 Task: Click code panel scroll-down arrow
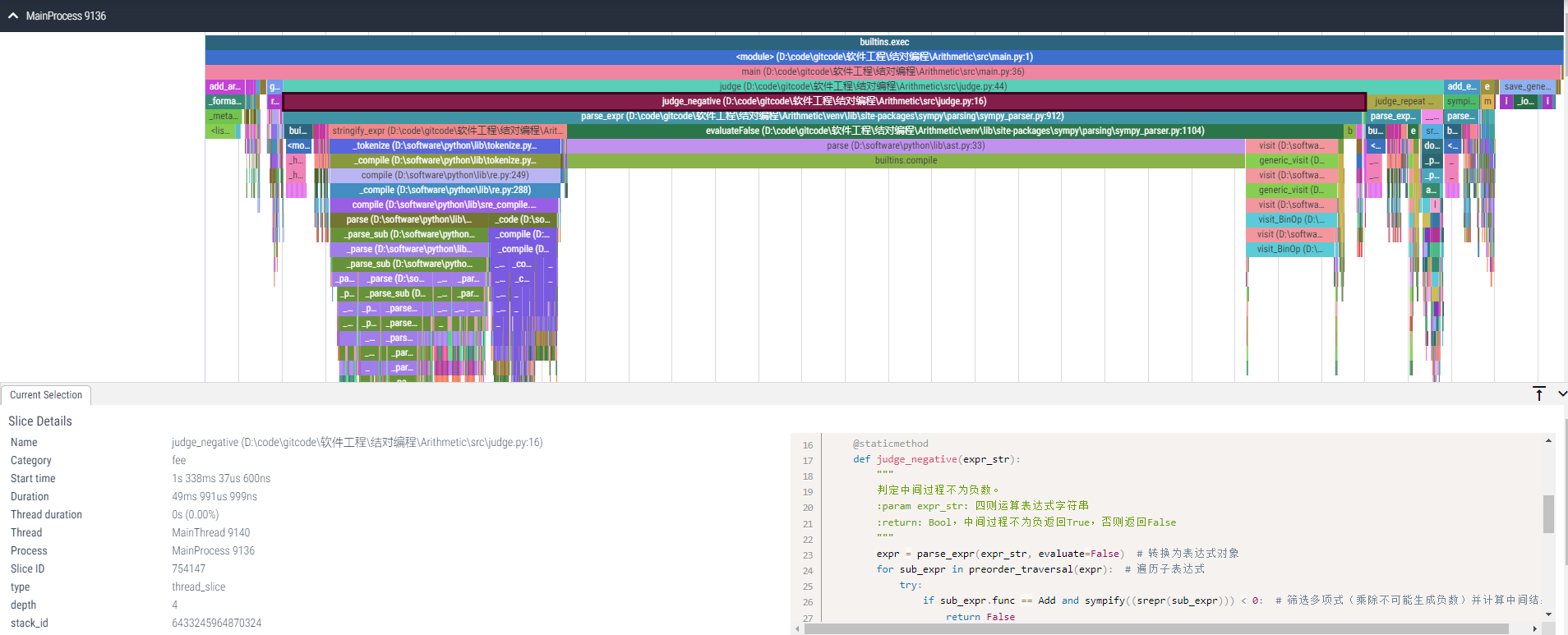1548,614
